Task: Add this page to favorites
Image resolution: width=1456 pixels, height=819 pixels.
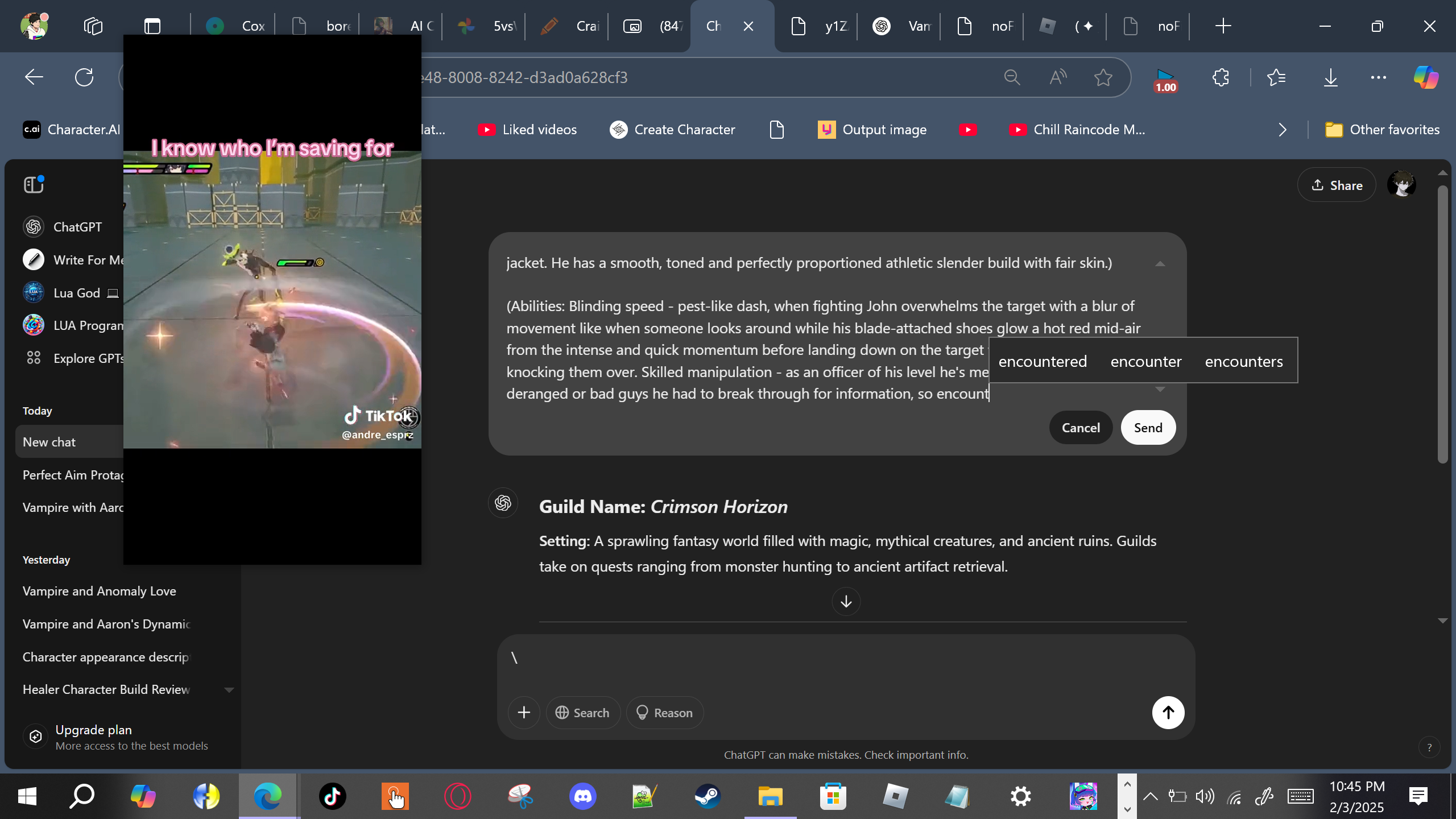Action: [x=1103, y=77]
